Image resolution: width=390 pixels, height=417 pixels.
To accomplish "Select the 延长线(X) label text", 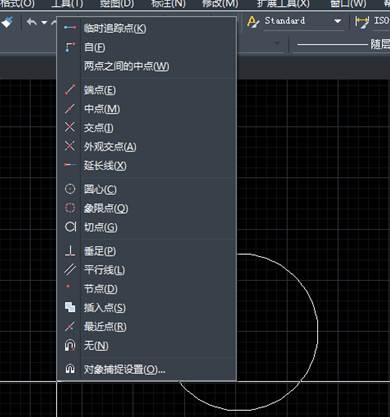I will (105, 165).
